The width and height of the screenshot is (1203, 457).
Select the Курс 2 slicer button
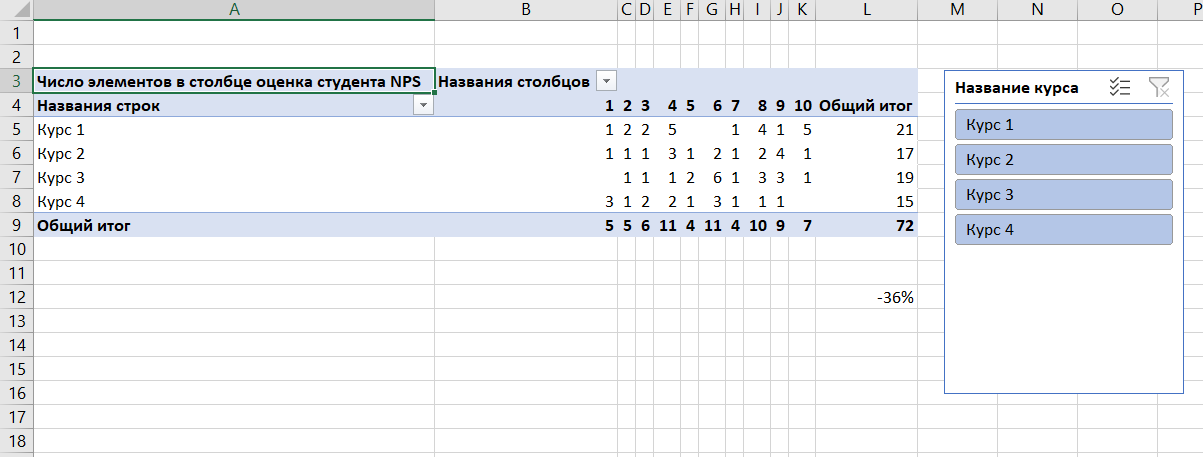click(x=1063, y=160)
